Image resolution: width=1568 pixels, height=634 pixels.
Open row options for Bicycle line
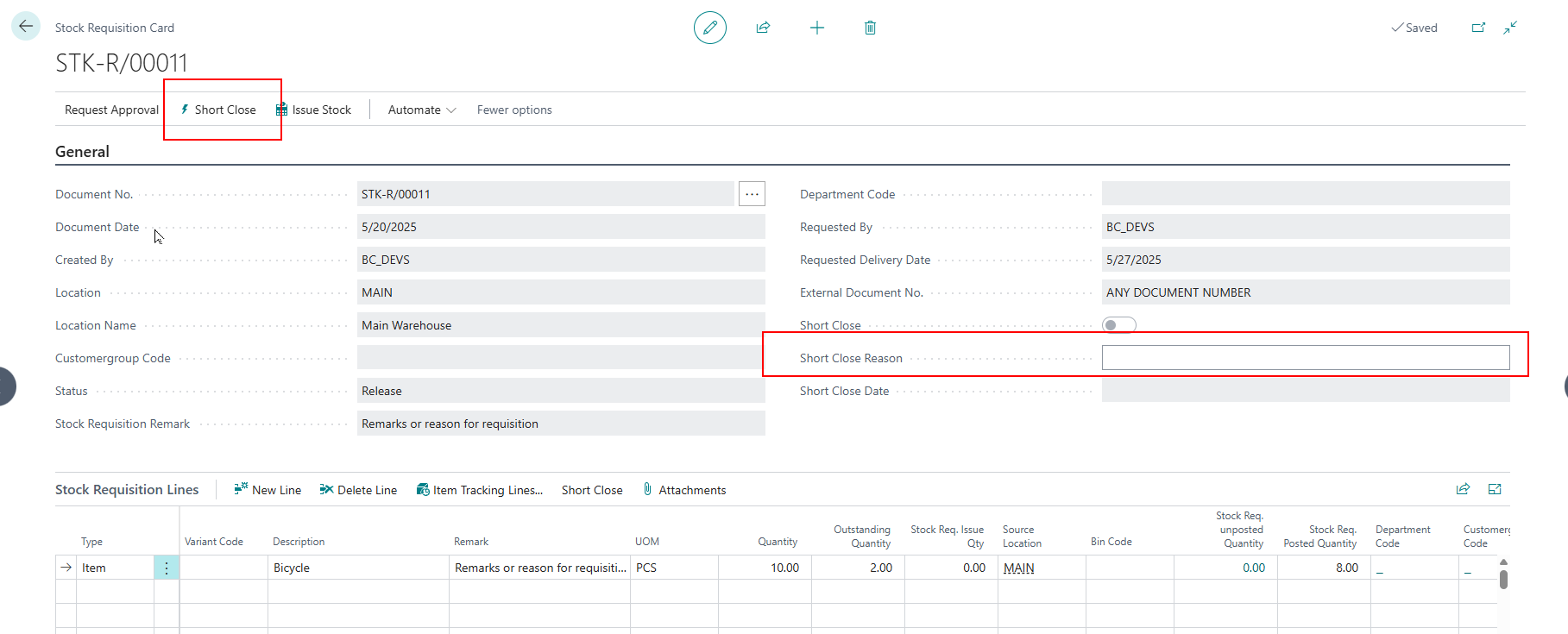pyautogui.click(x=167, y=568)
